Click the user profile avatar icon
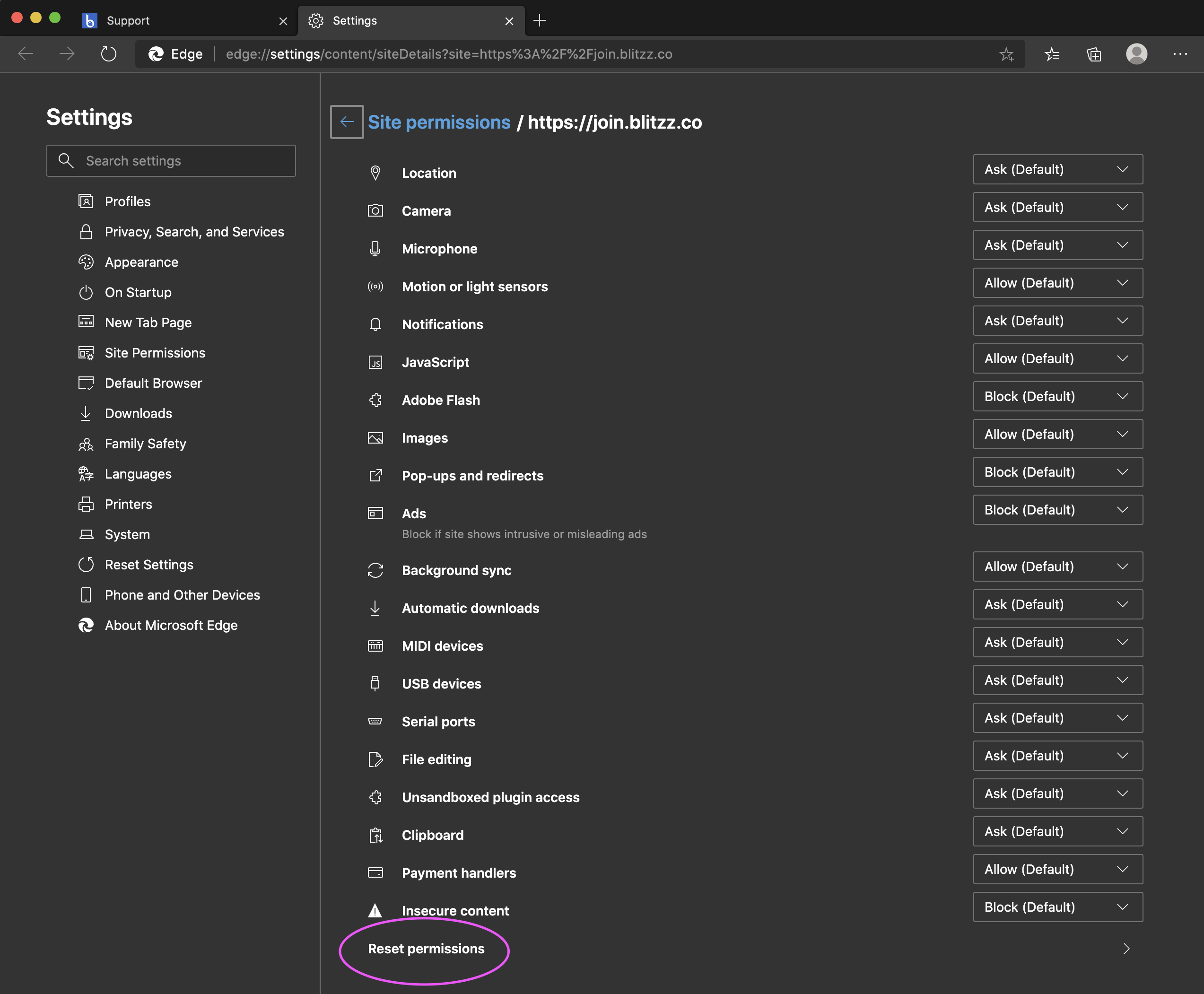Screen dimensions: 1204x994 1136,54
